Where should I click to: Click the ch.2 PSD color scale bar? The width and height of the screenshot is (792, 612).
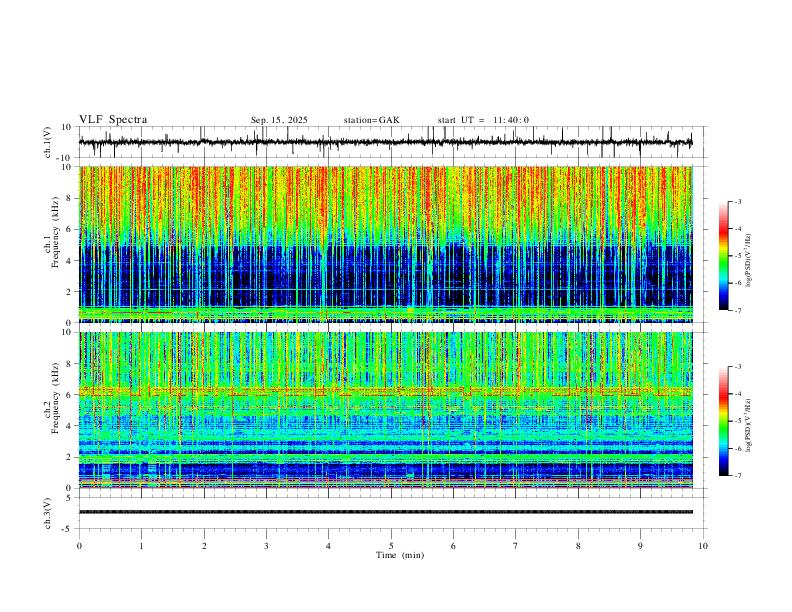pos(723,421)
